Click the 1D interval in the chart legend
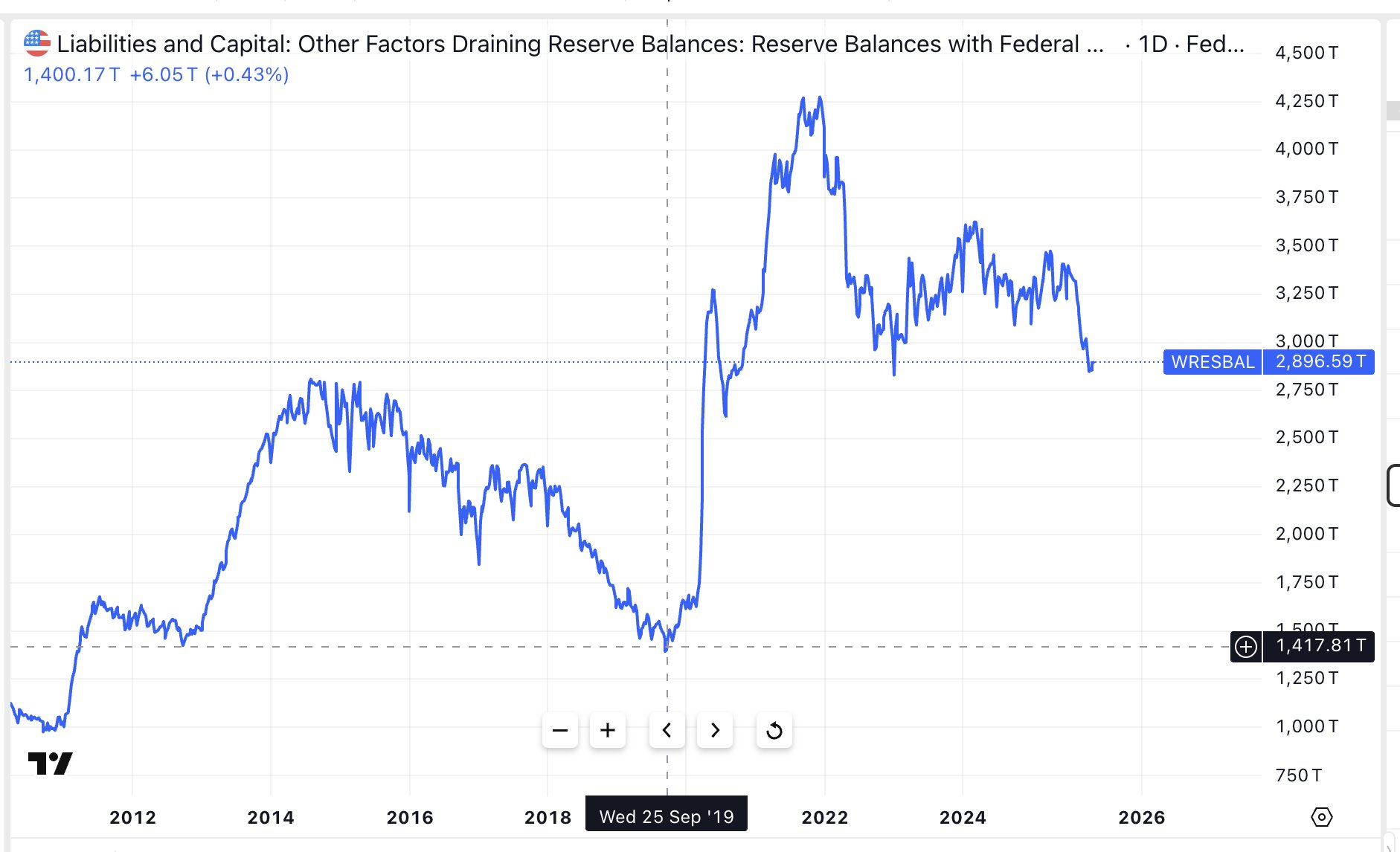1400x852 pixels. click(x=1153, y=44)
